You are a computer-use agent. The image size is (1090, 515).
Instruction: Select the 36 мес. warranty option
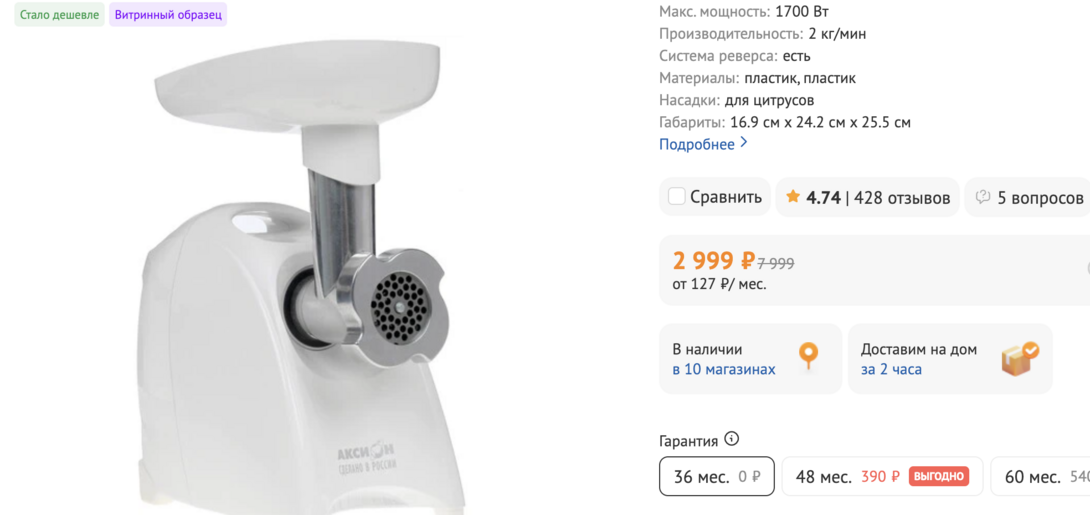point(717,476)
